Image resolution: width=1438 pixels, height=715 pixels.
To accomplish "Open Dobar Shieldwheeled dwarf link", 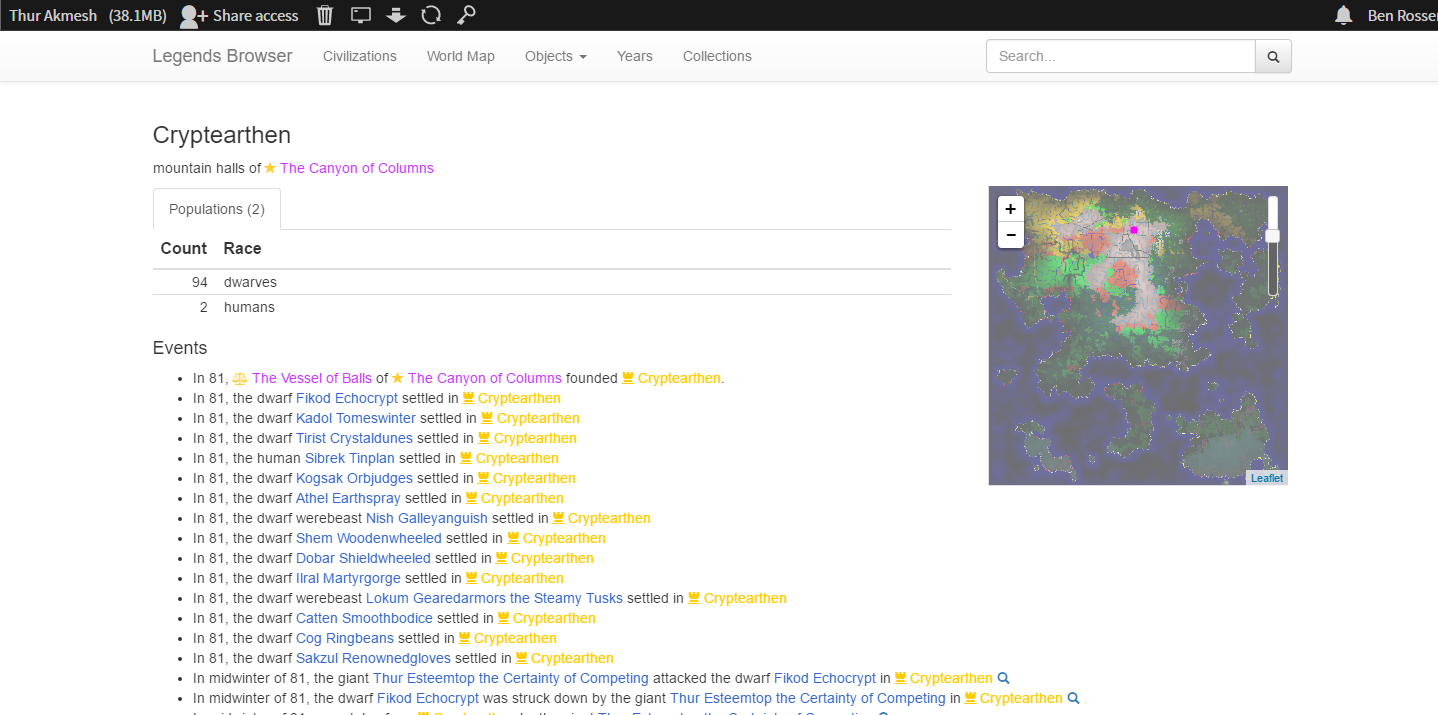I will pyautogui.click(x=363, y=558).
